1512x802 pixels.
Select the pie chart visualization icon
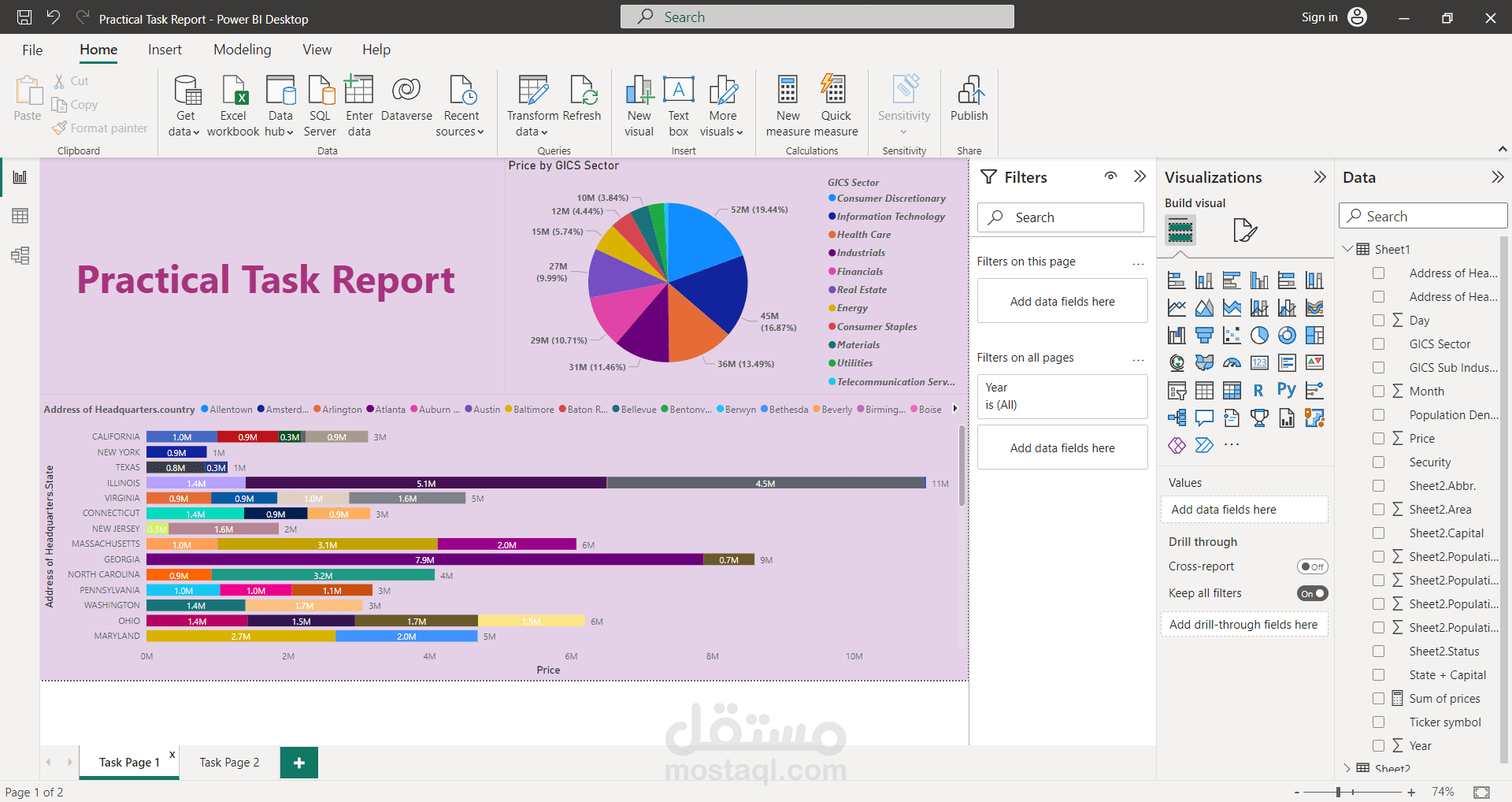(x=1259, y=335)
